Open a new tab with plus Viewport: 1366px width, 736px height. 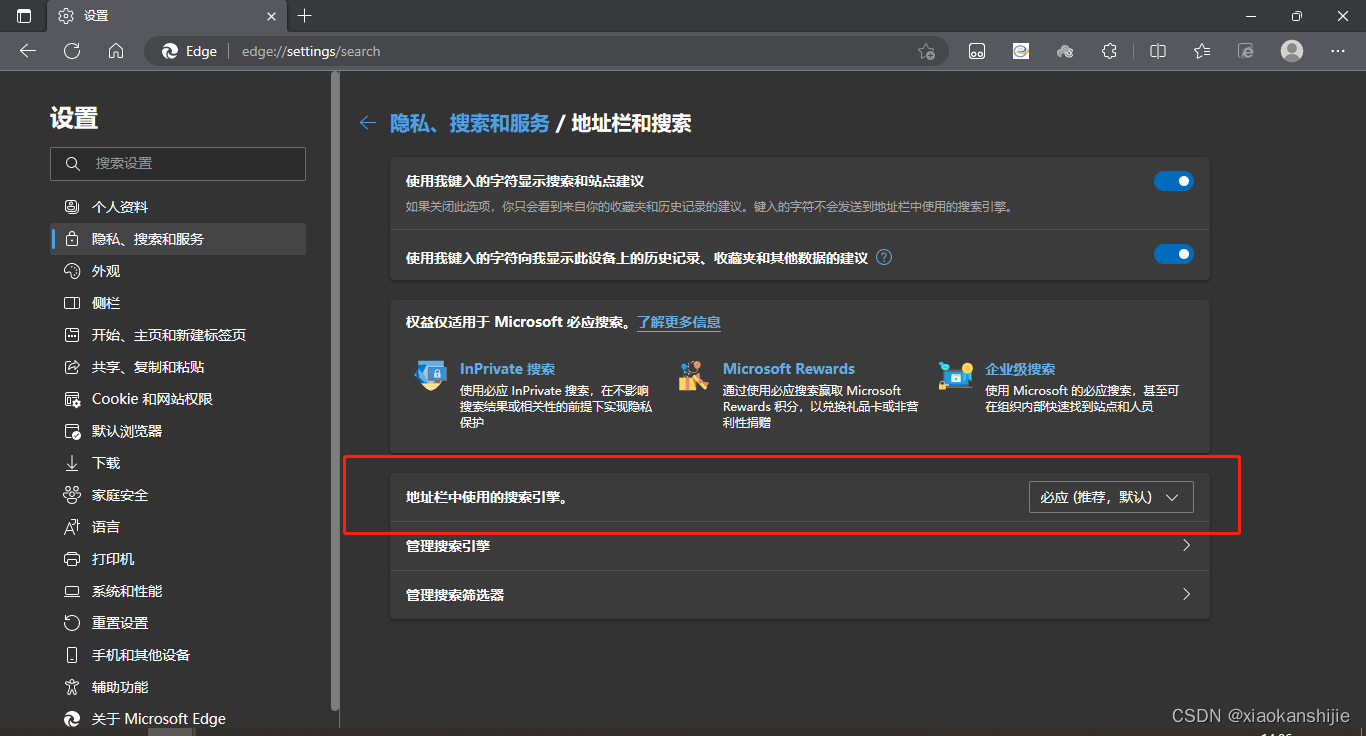tap(305, 16)
